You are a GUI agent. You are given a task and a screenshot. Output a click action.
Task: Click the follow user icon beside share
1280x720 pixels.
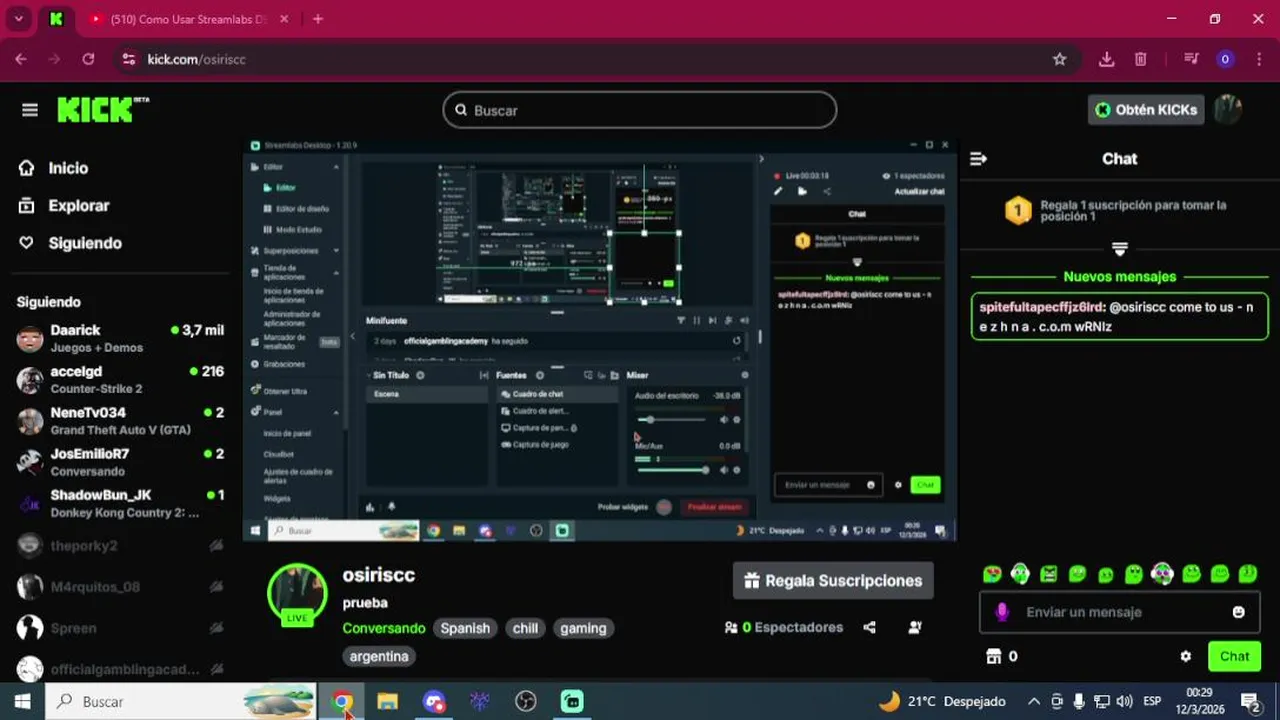(x=915, y=627)
